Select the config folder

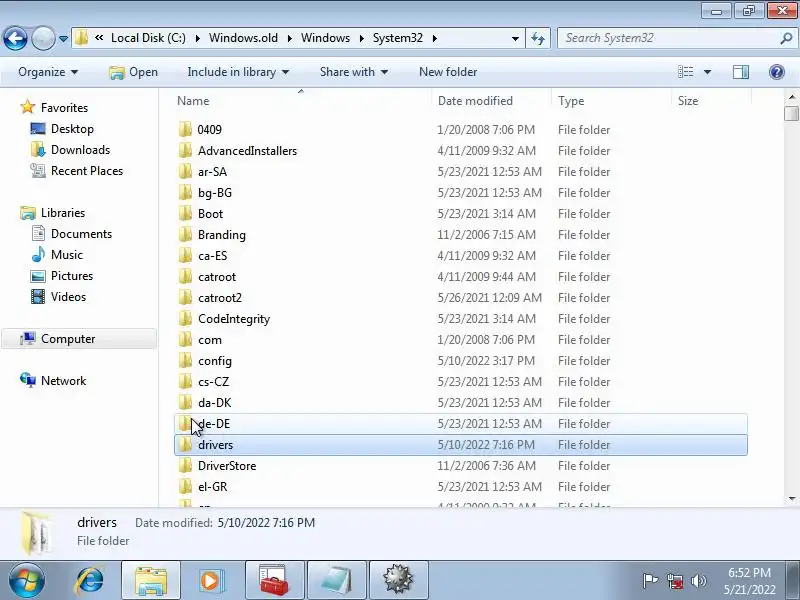tap(215, 360)
